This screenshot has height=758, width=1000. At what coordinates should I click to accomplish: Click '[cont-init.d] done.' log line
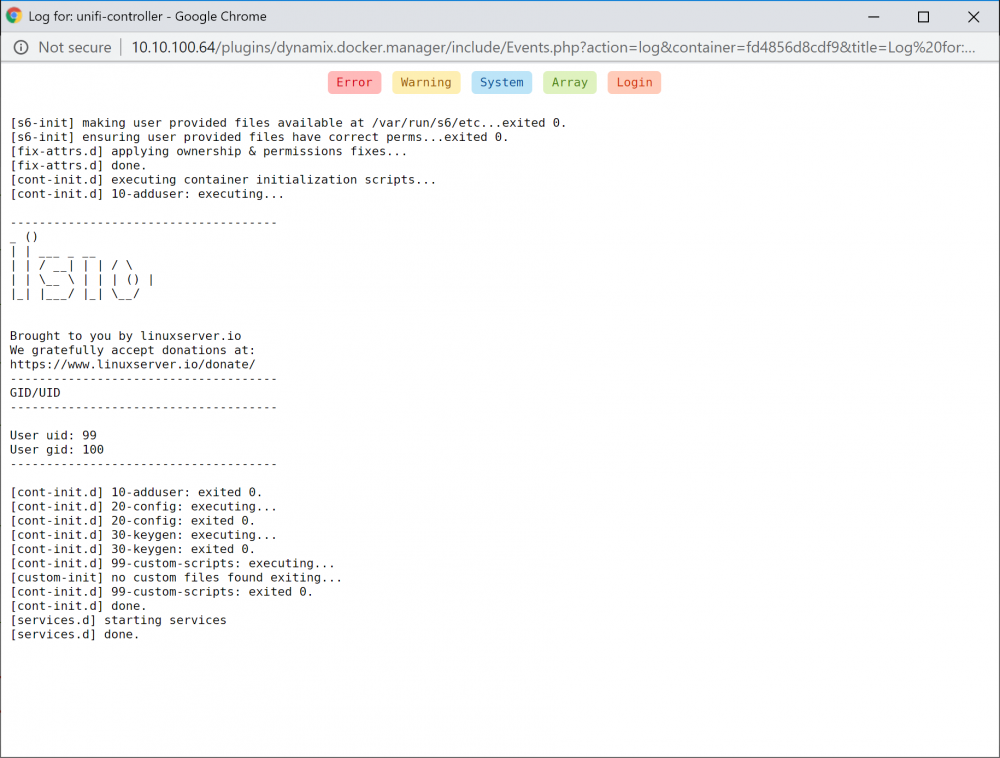(78, 606)
